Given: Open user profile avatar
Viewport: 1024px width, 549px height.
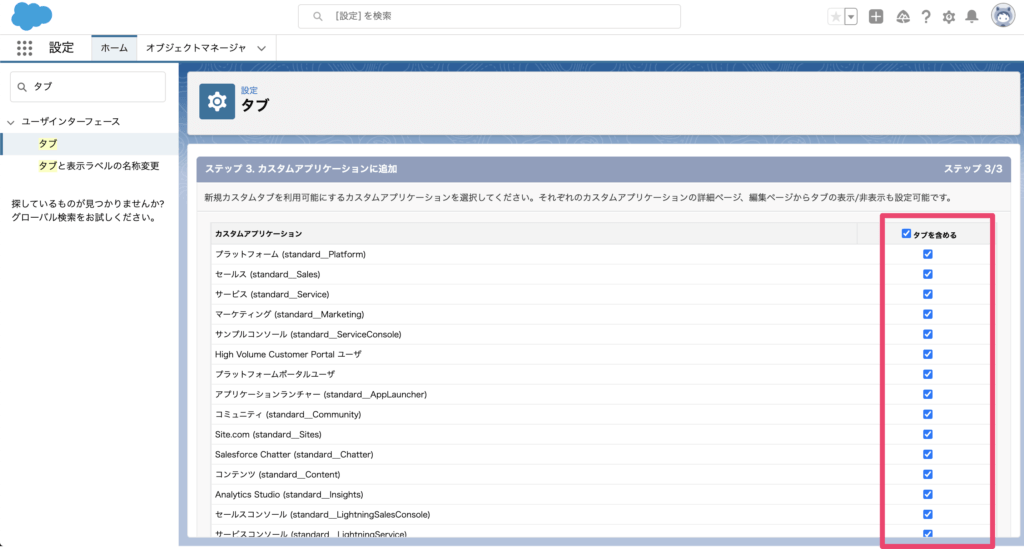Looking at the screenshot, I should [x=1002, y=15].
